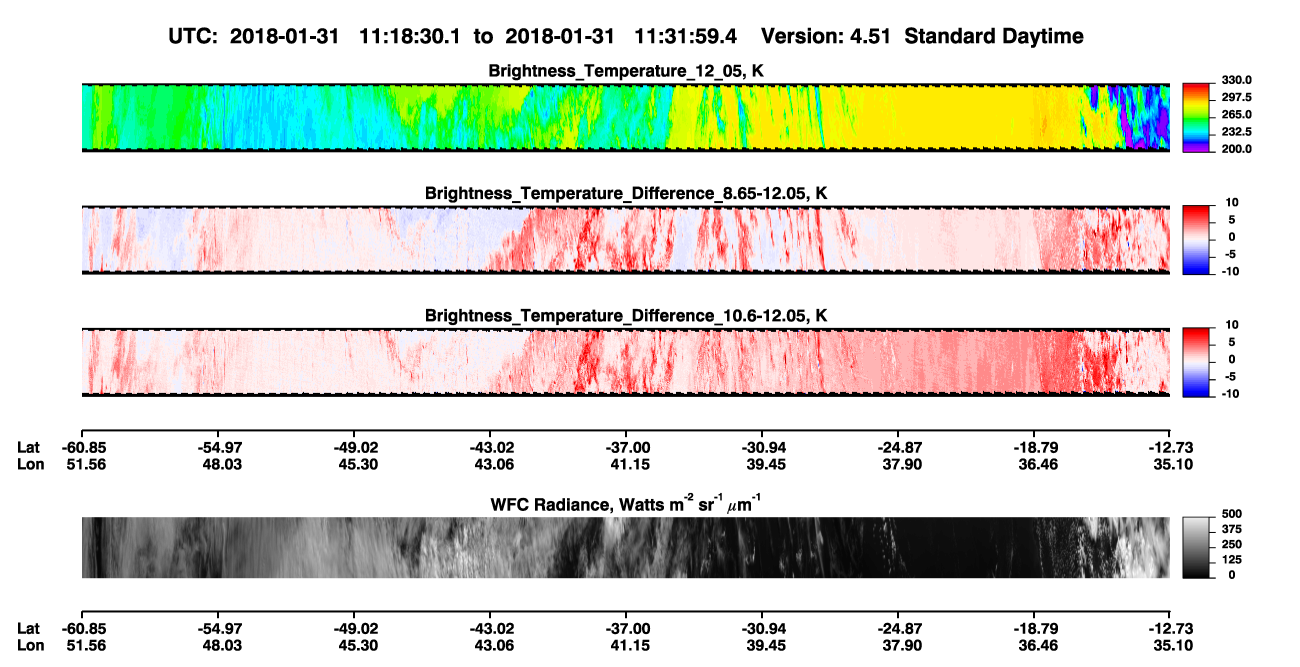Click the Brightness_Temperature_Difference_10.6-12.05 panel title

(626, 316)
